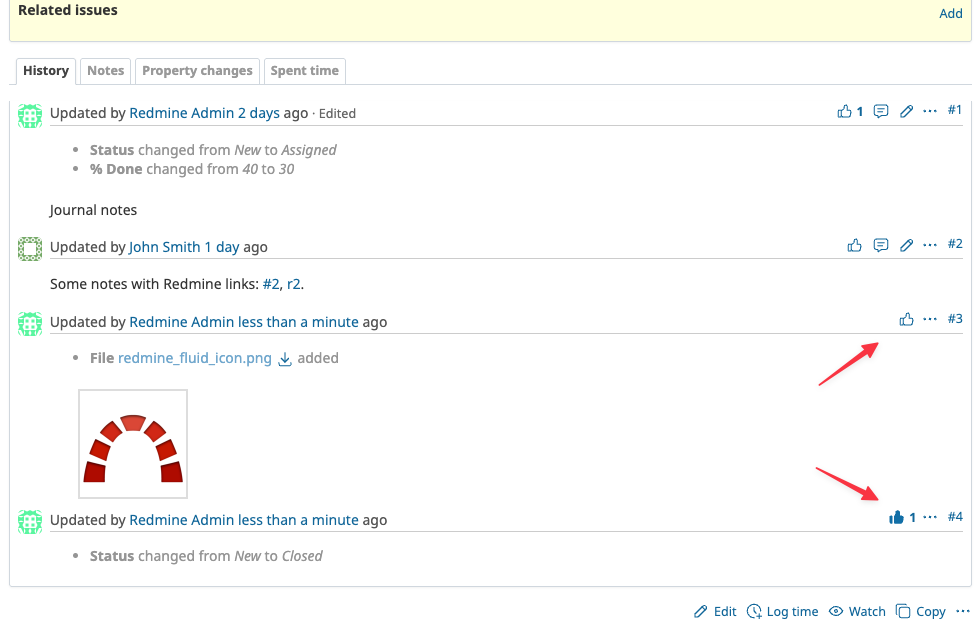
Task: Expand the three-dot menu on entry #3
Action: [x=930, y=319]
